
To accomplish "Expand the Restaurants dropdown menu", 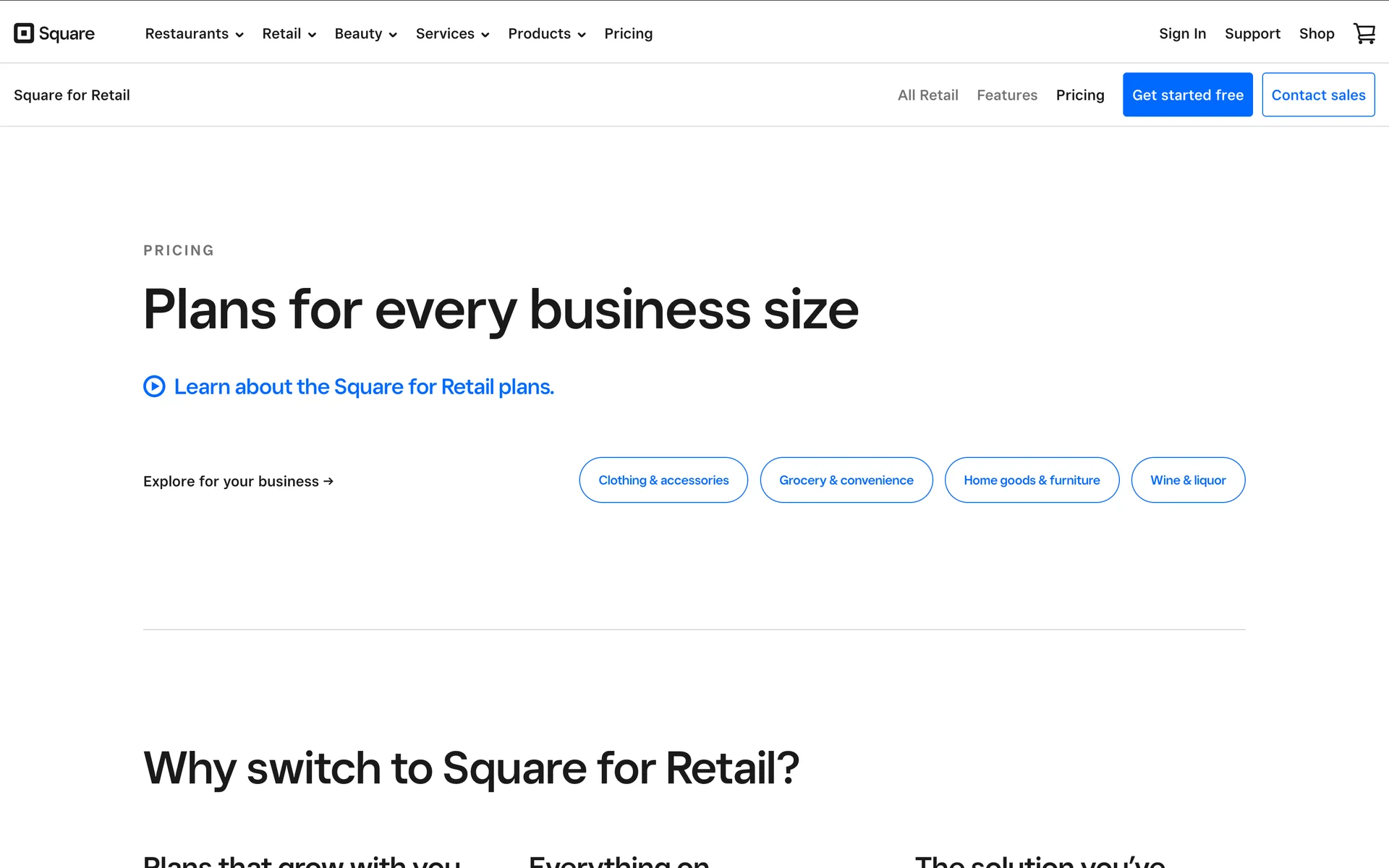I will [x=194, y=34].
